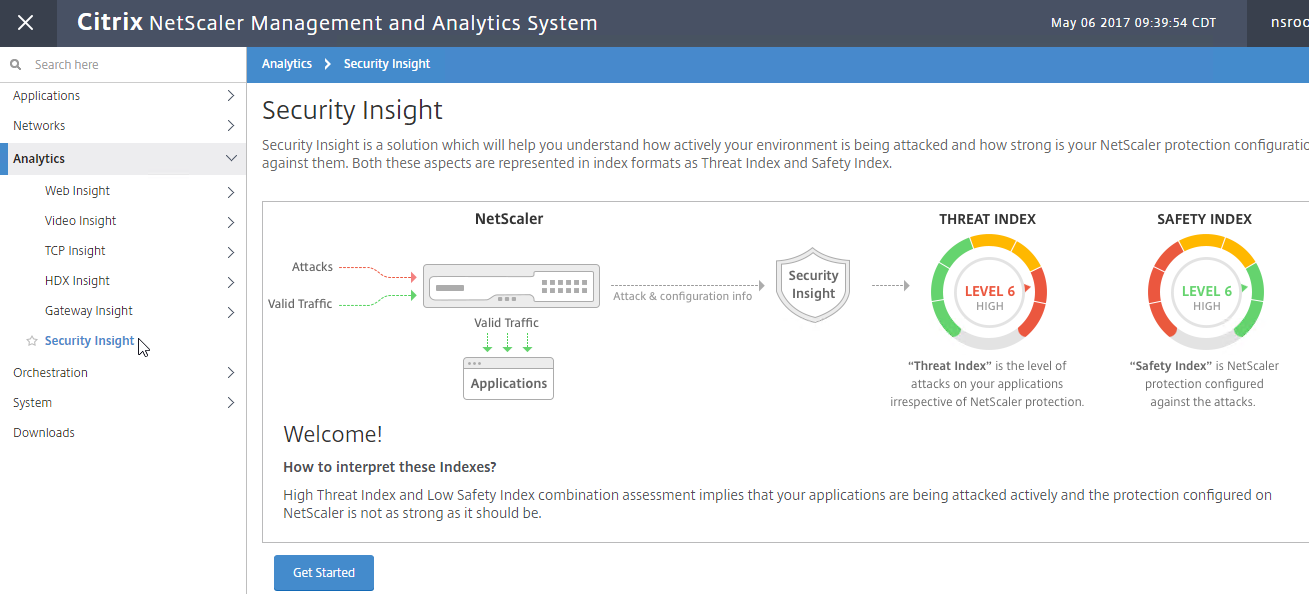
Task: Expand the Networks menu arrow
Action: [x=231, y=126]
